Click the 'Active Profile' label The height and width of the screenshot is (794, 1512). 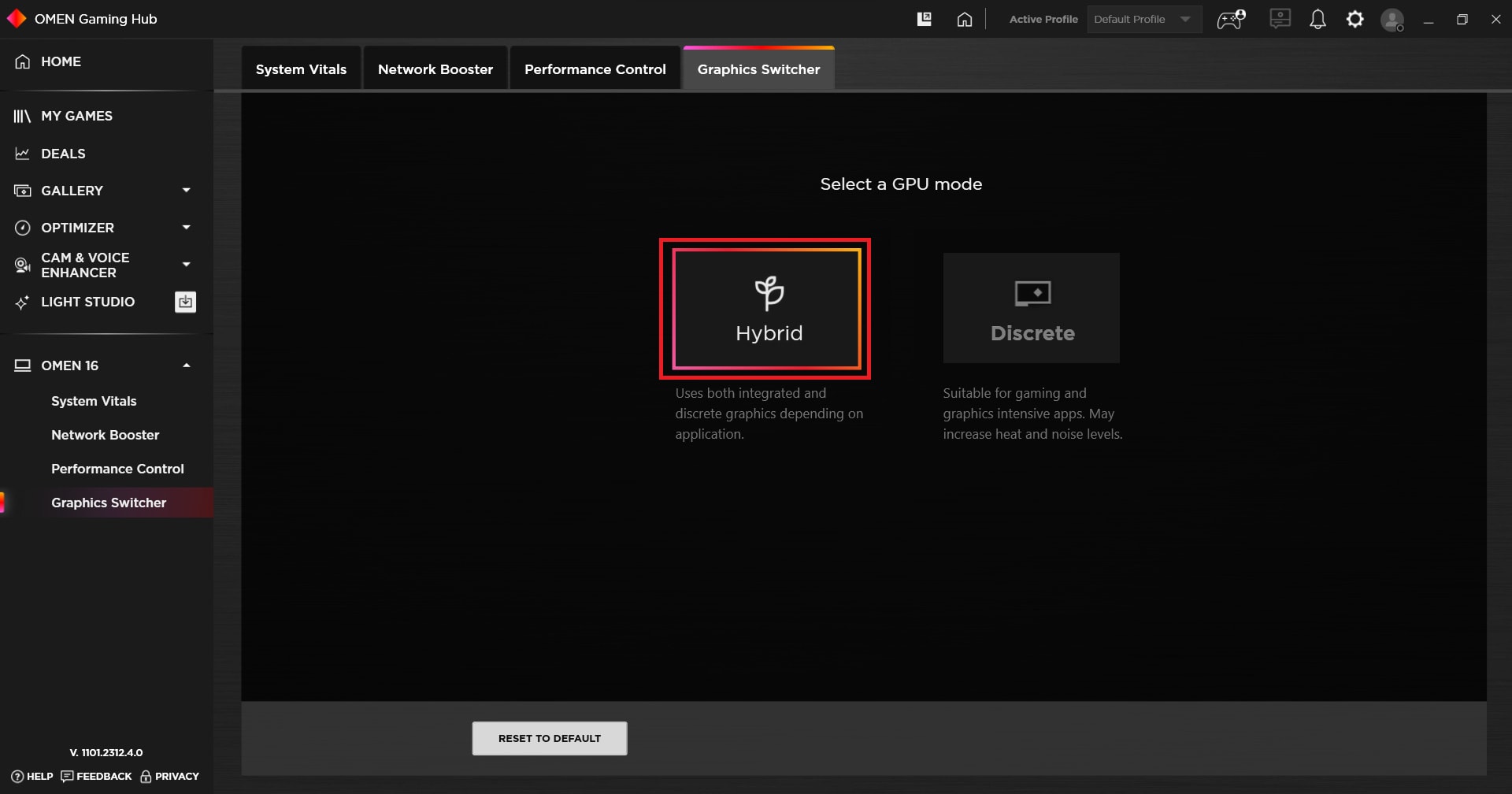(1043, 19)
